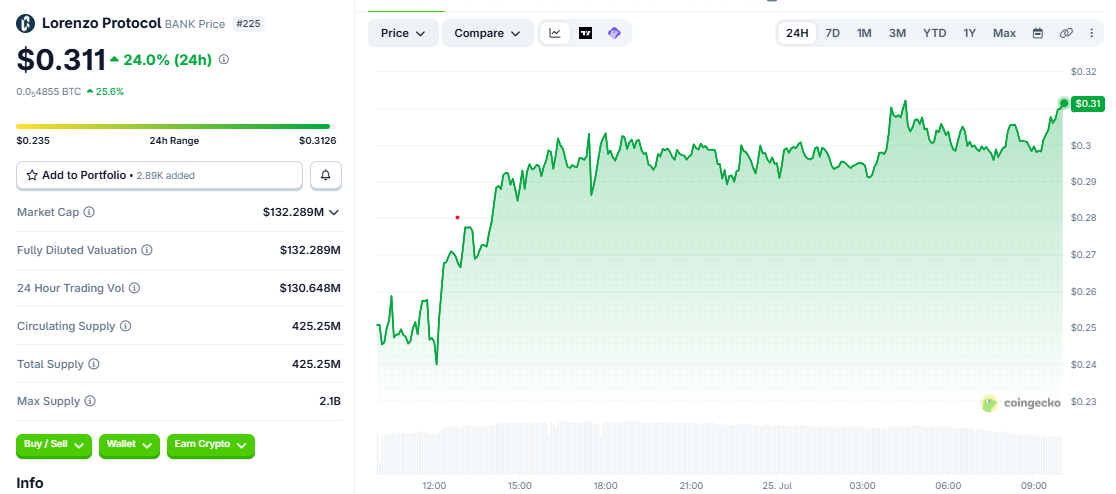The image size is (1116, 494).
Task: Open the Compare dropdown
Action: [488, 33]
